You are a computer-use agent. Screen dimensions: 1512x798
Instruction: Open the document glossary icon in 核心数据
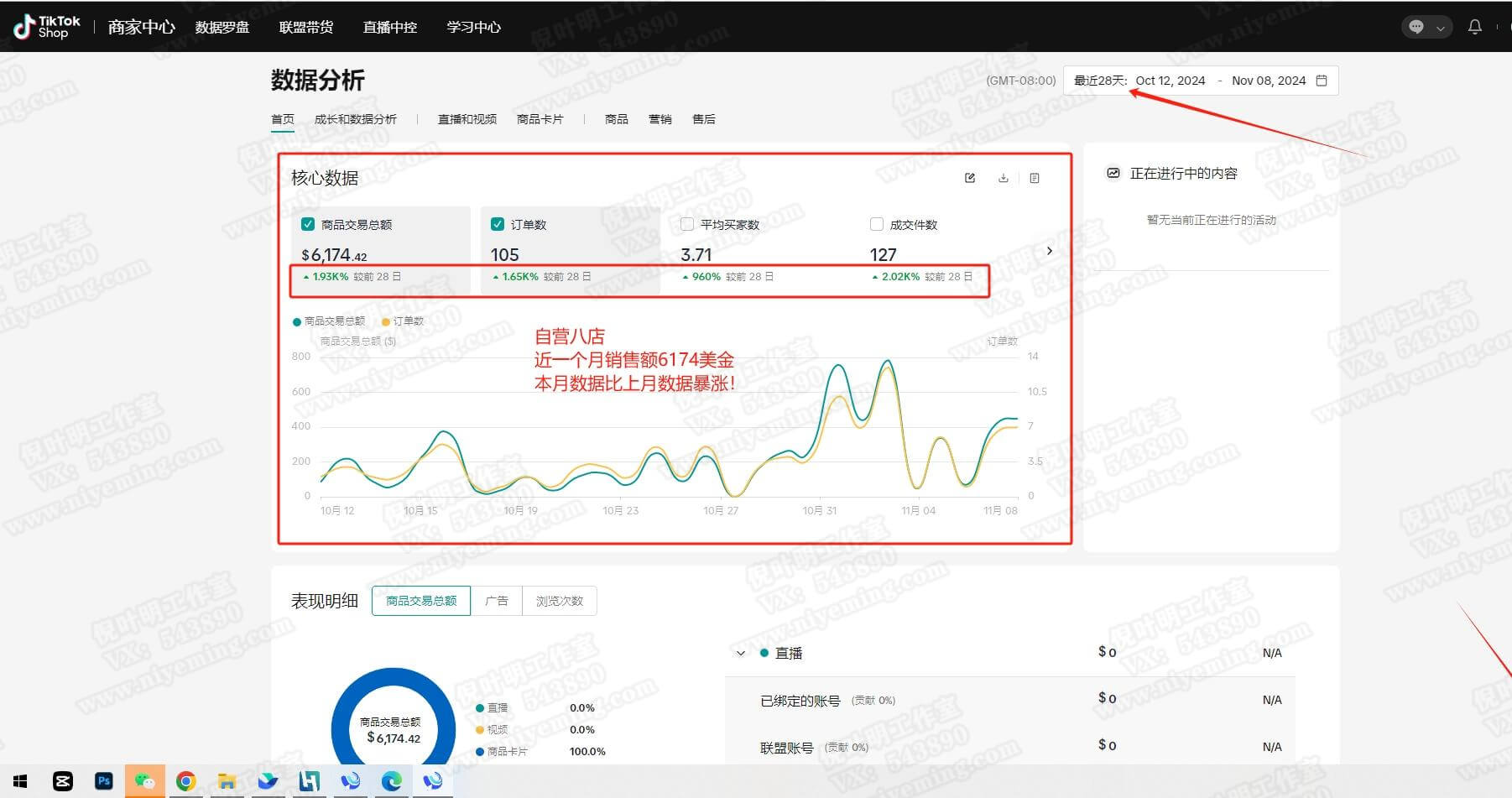coord(1035,178)
